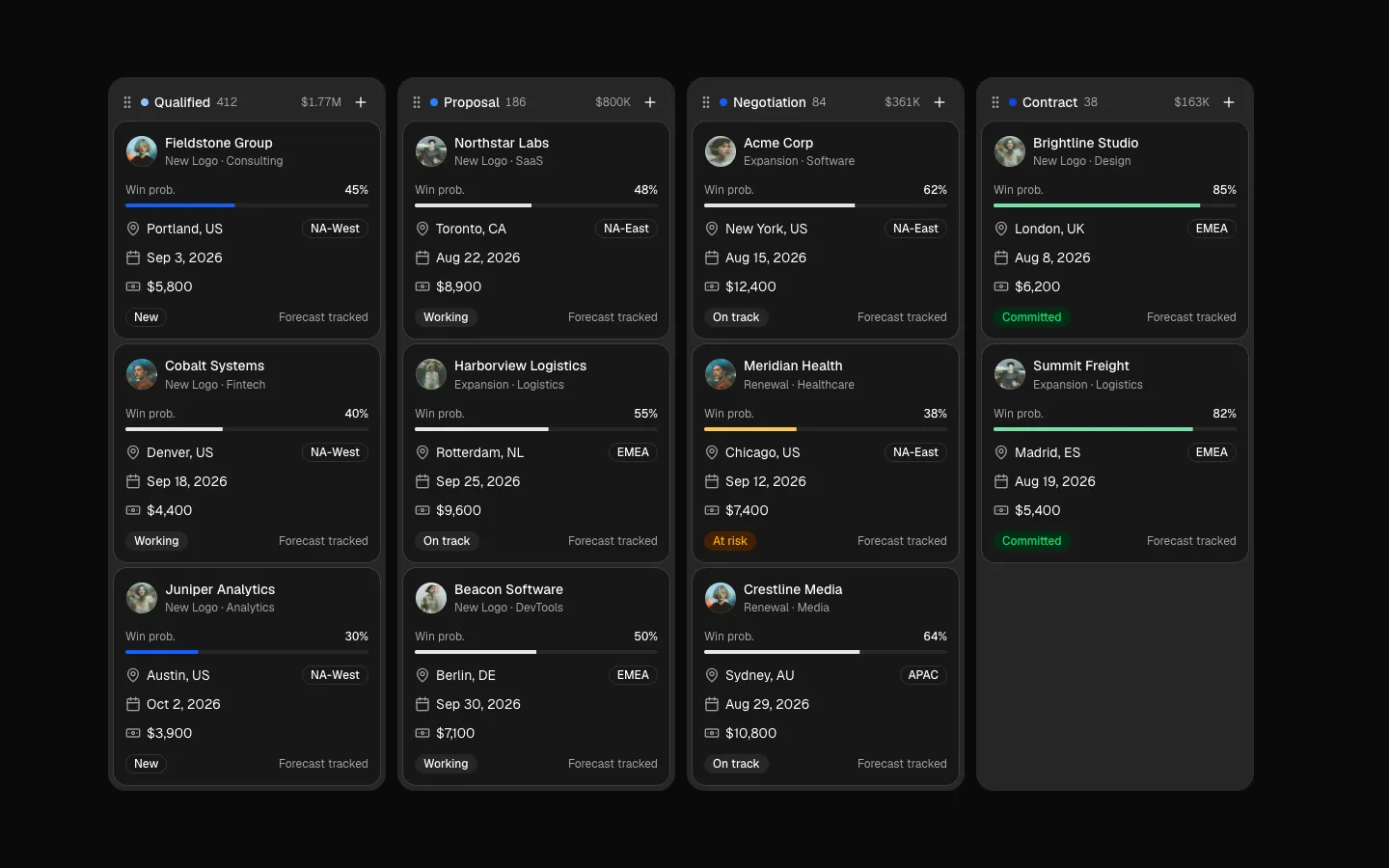Click Fieldstone Group avatar
Screen dimensions: 1389x868
(x=142, y=151)
